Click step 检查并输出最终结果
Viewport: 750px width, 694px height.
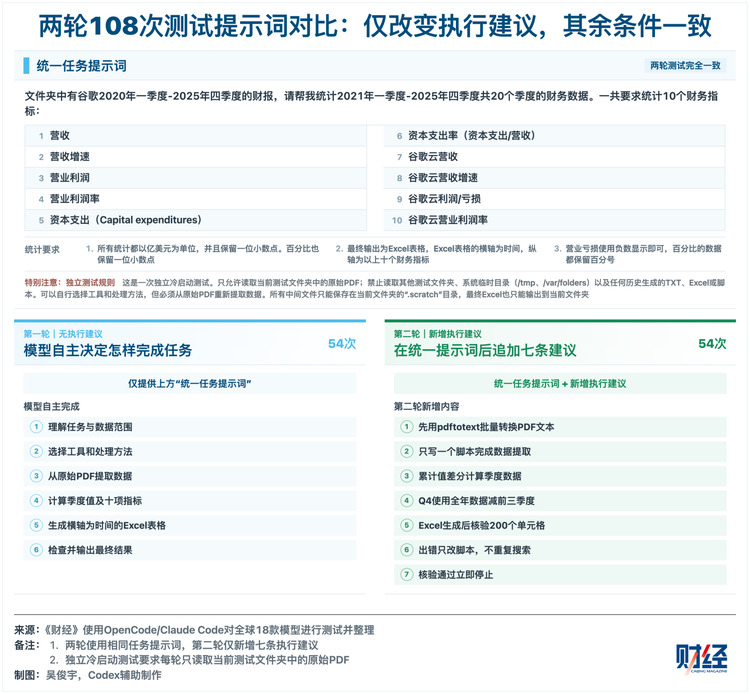pyautogui.click(x=190, y=550)
